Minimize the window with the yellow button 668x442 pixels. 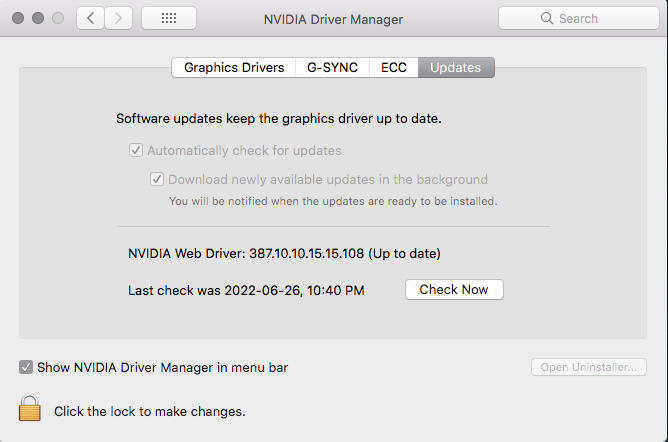[39, 18]
